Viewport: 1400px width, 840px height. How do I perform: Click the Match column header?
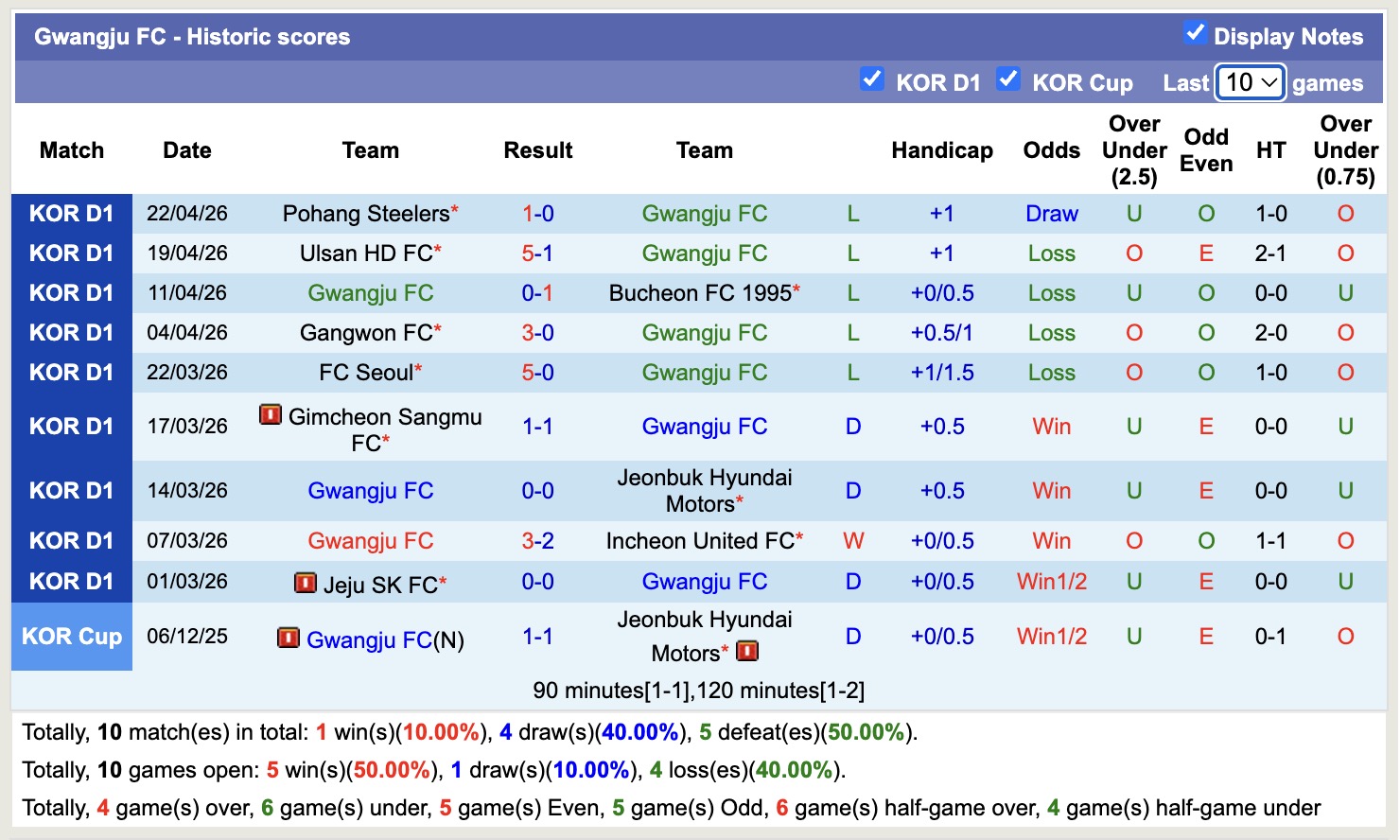[x=72, y=149]
